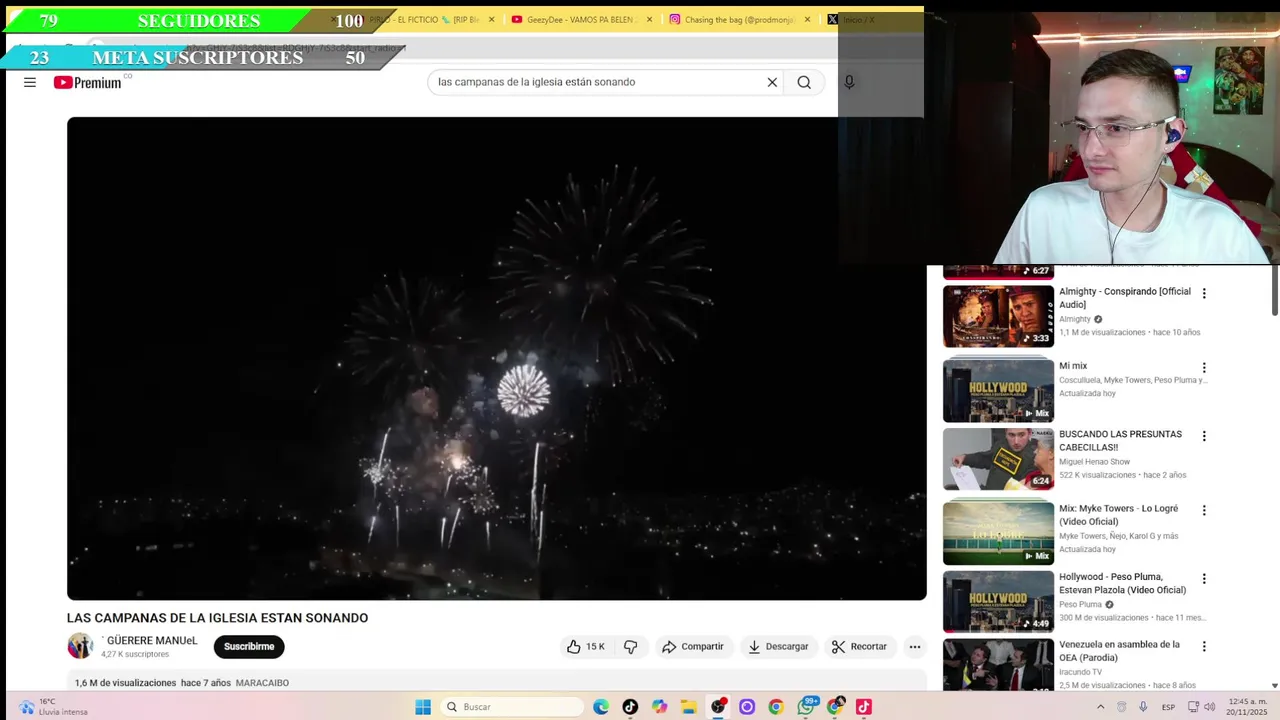Open the volume control in system tray
1280x720 pixels.
1210,707
